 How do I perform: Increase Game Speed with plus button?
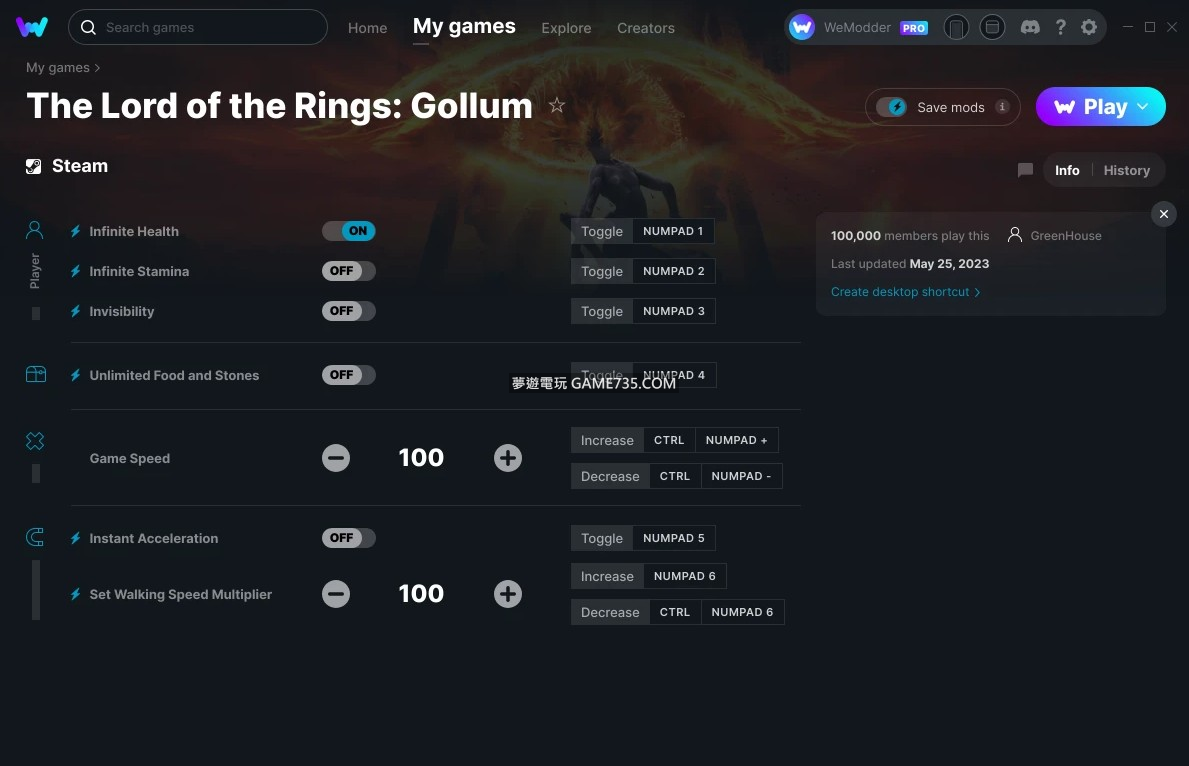coord(508,458)
